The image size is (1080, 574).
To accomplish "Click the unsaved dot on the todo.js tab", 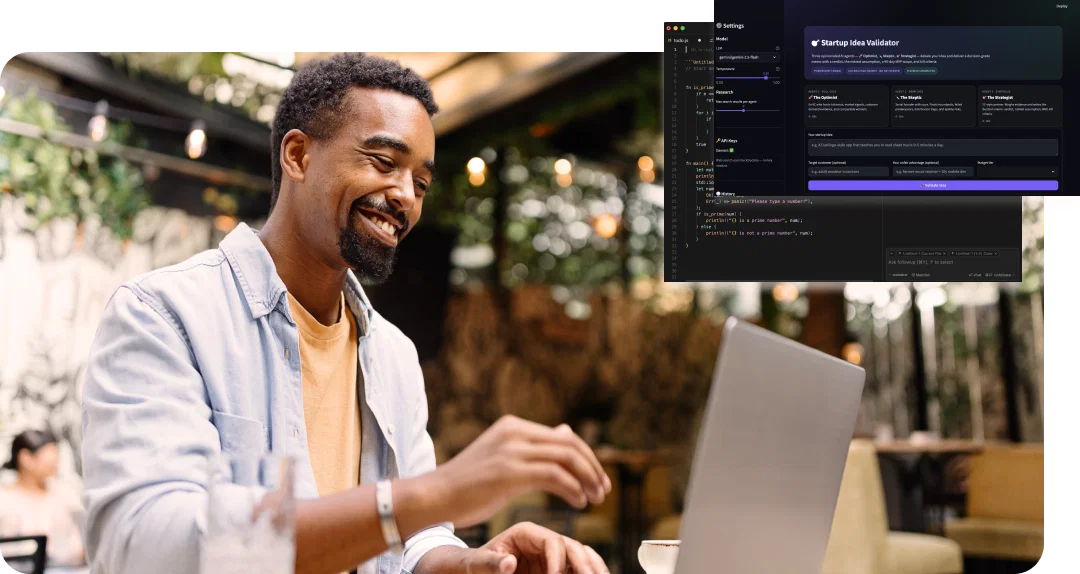I will tap(699, 41).
